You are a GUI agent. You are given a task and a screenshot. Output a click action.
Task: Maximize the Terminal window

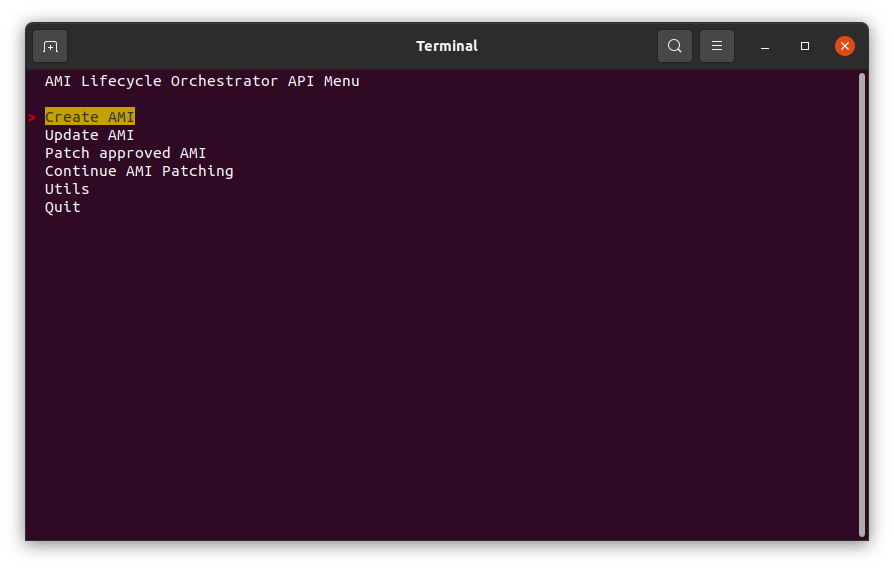pos(804,46)
